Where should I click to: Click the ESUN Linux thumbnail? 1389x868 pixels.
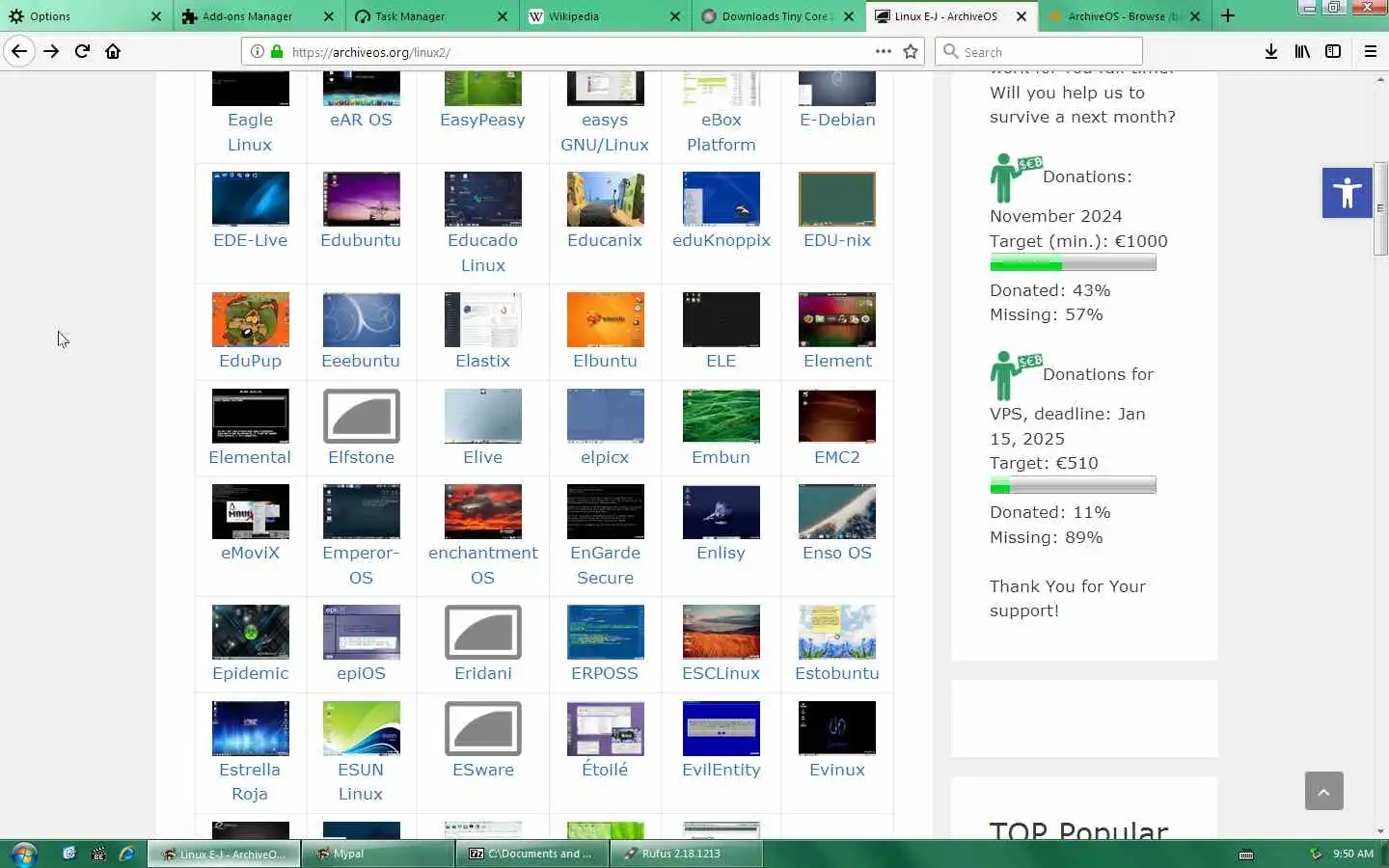click(x=361, y=728)
